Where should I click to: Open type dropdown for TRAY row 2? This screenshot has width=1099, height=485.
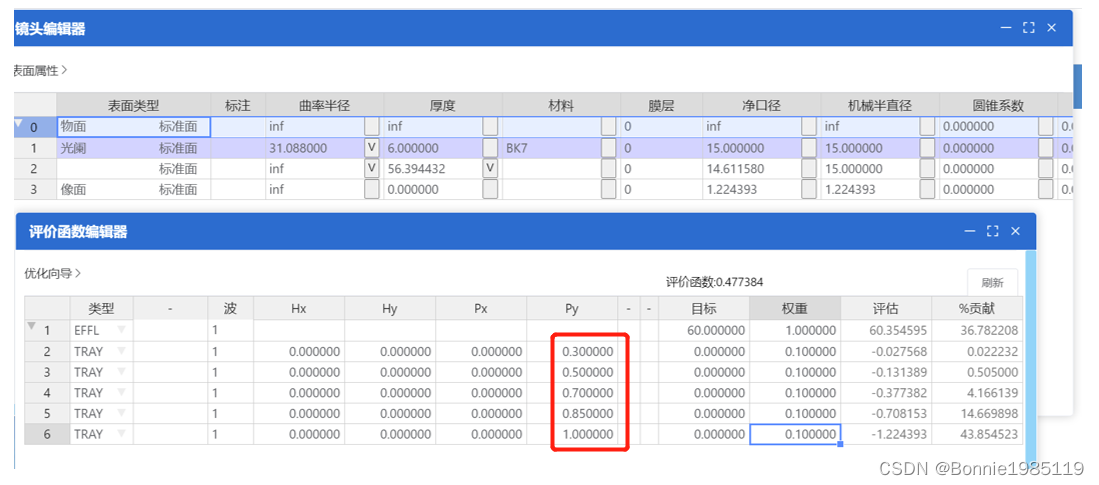point(121,351)
